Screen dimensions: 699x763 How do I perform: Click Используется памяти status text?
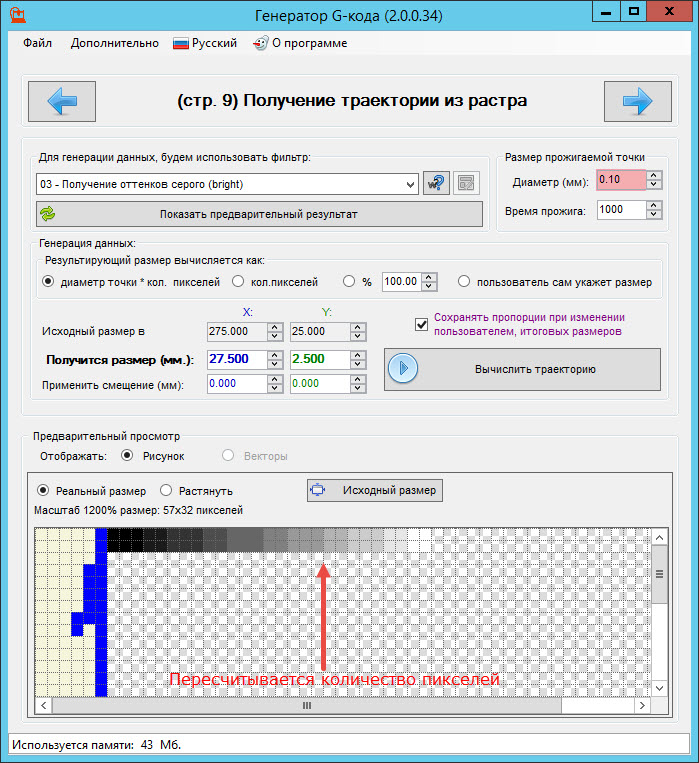point(96,745)
